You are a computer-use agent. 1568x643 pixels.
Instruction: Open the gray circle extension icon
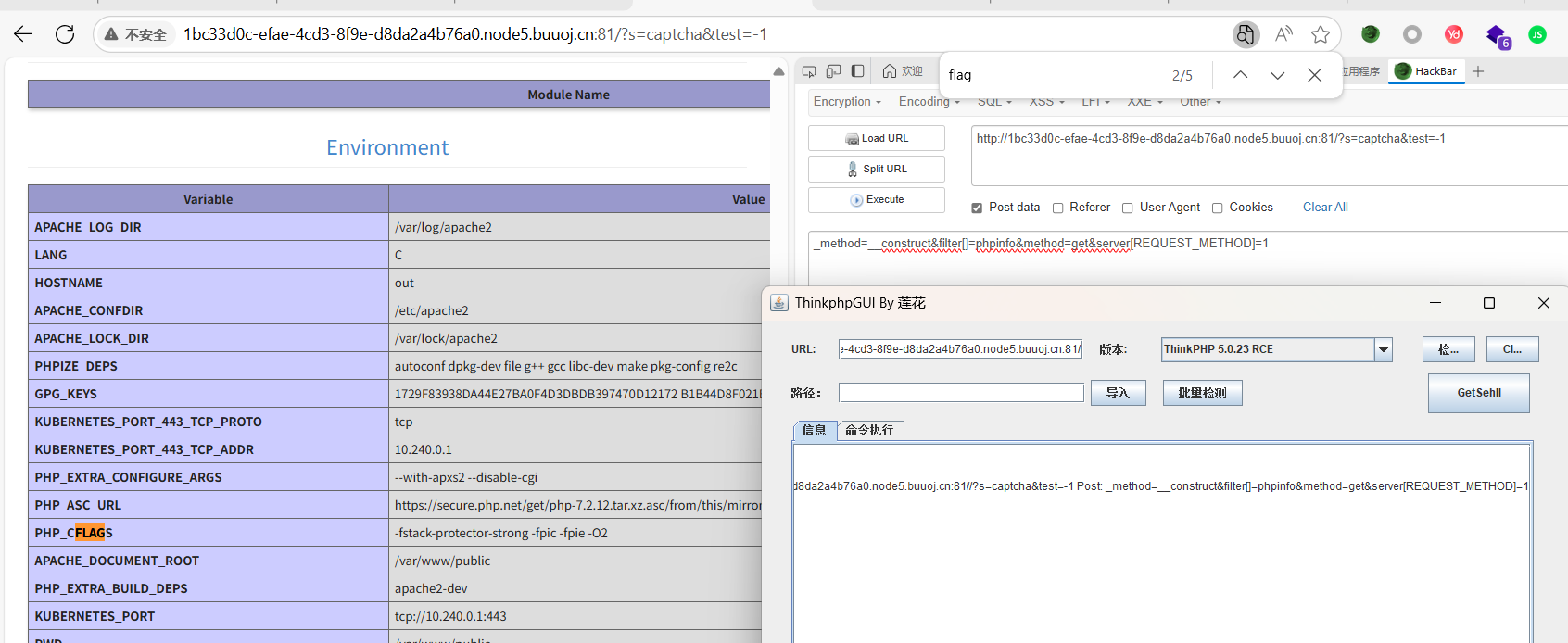click(x=1412, y=34)
